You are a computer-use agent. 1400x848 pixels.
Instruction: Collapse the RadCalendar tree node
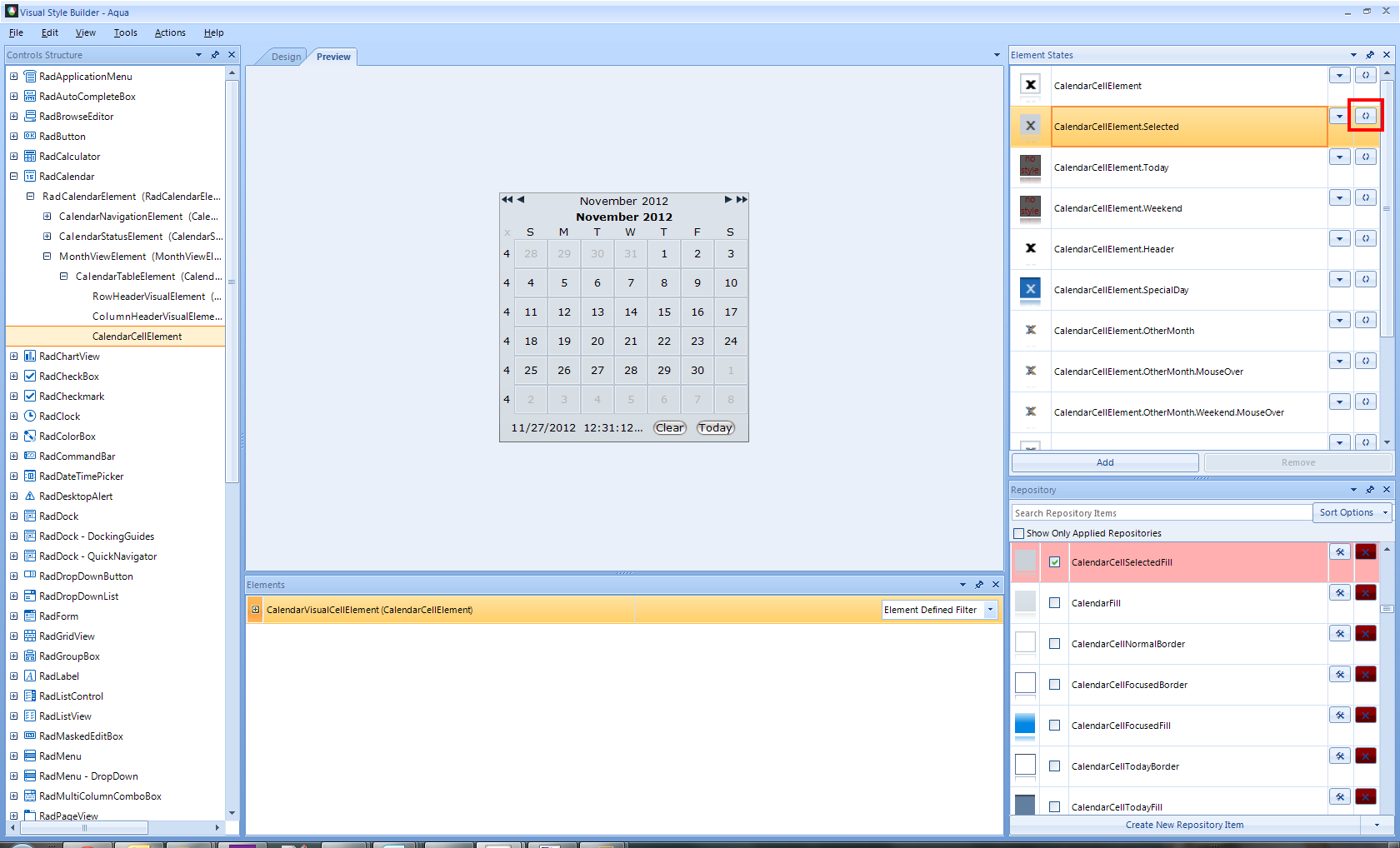13,177
